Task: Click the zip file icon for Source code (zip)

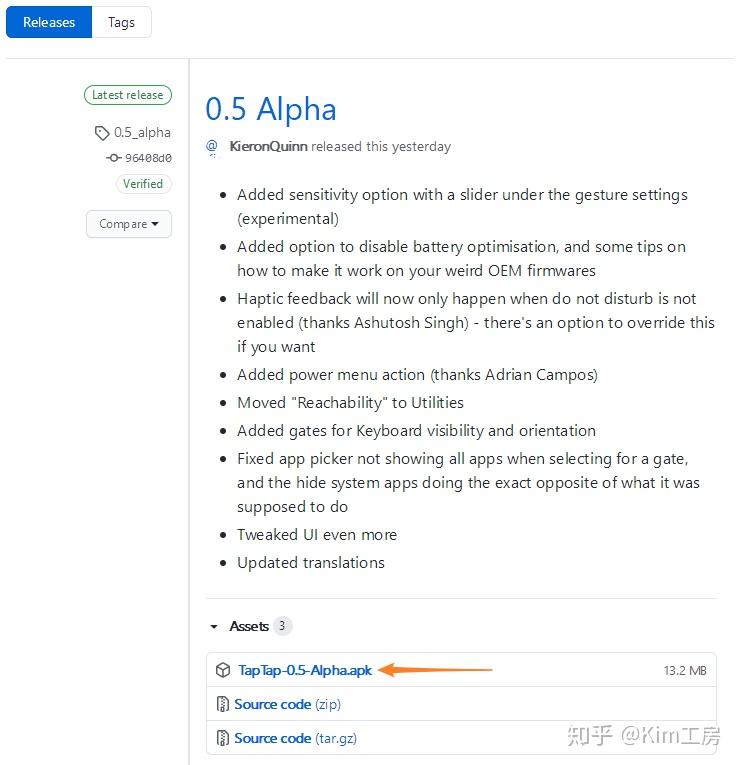Action: pyautogui.click(x=222, y=704)
